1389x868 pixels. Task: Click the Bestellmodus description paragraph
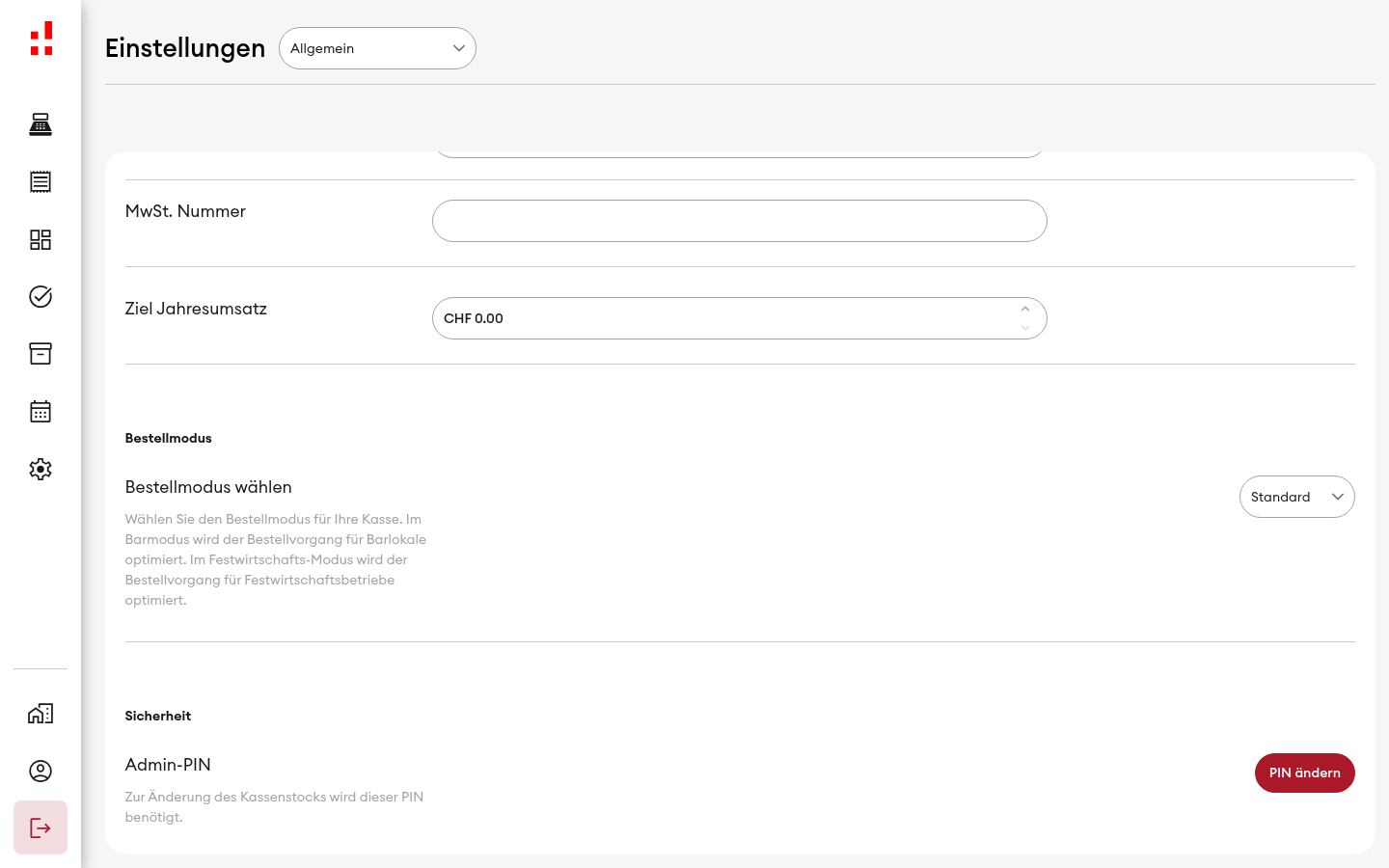(276, 559)
